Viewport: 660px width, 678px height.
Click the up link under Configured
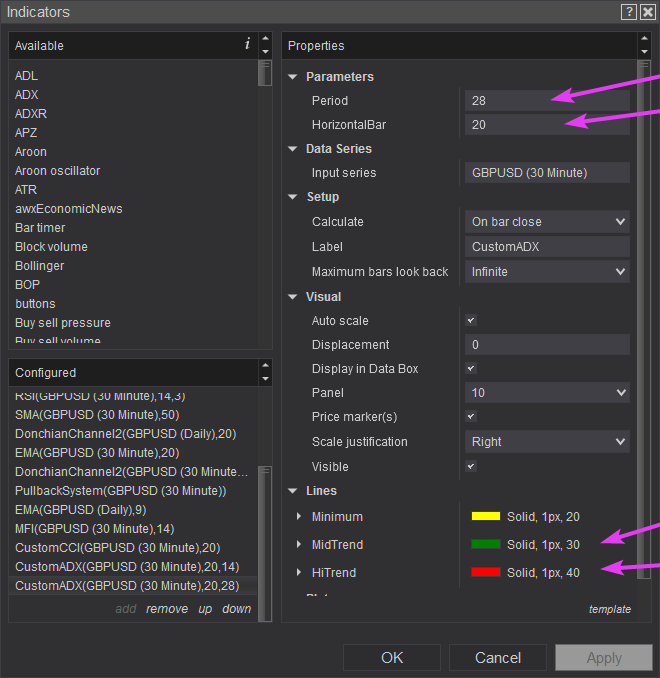click(x=205, y=609)
